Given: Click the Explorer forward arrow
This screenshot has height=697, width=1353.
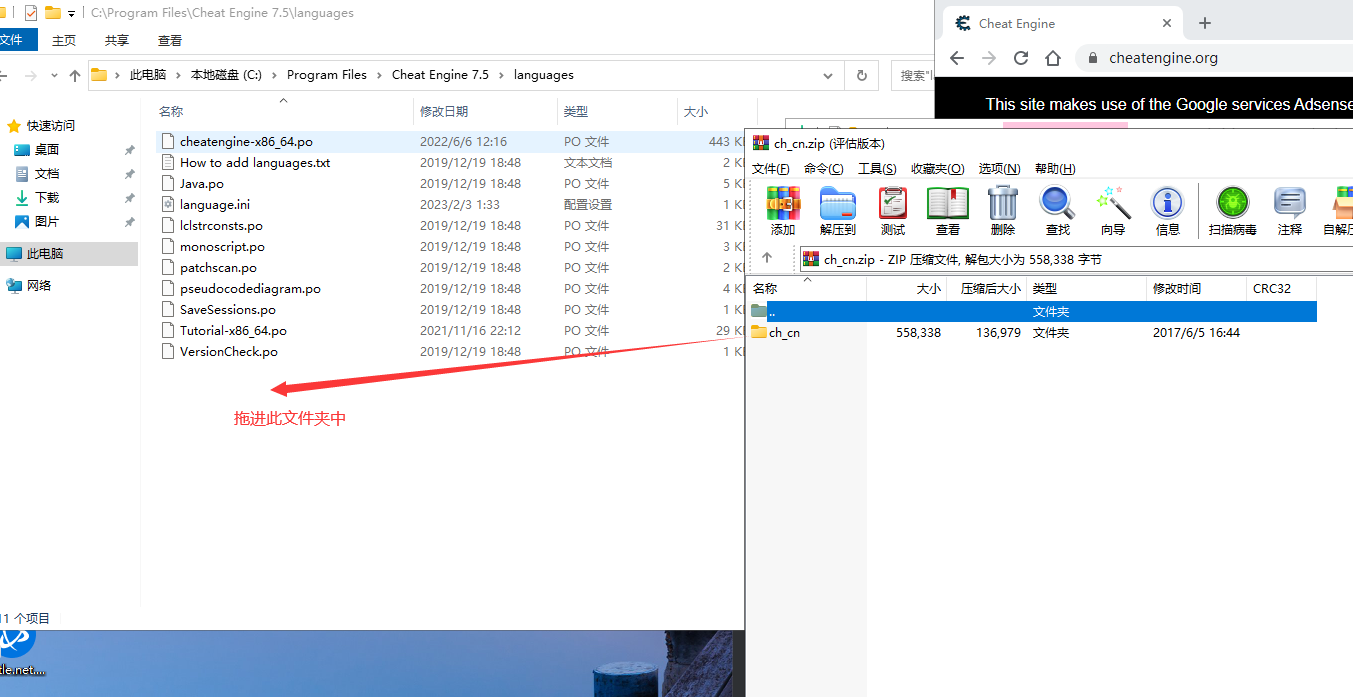Looking at the screenshot, I should tap(30, 75).
